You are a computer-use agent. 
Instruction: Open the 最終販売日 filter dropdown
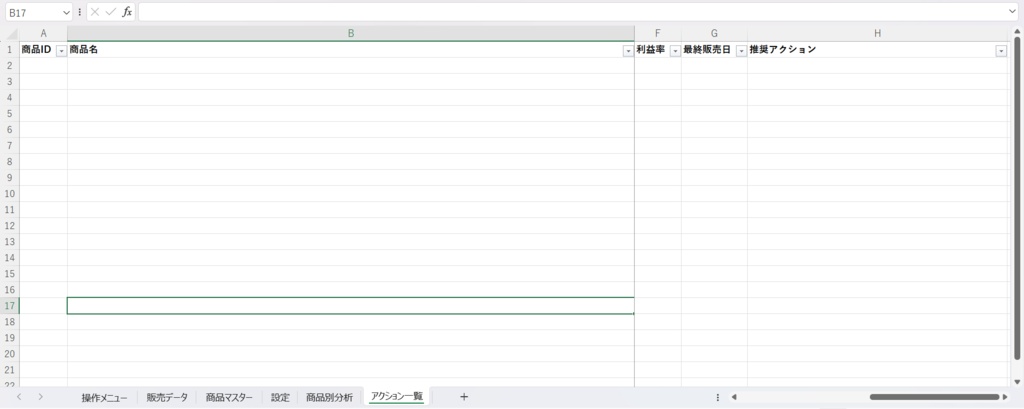click(x=741, y=52)
